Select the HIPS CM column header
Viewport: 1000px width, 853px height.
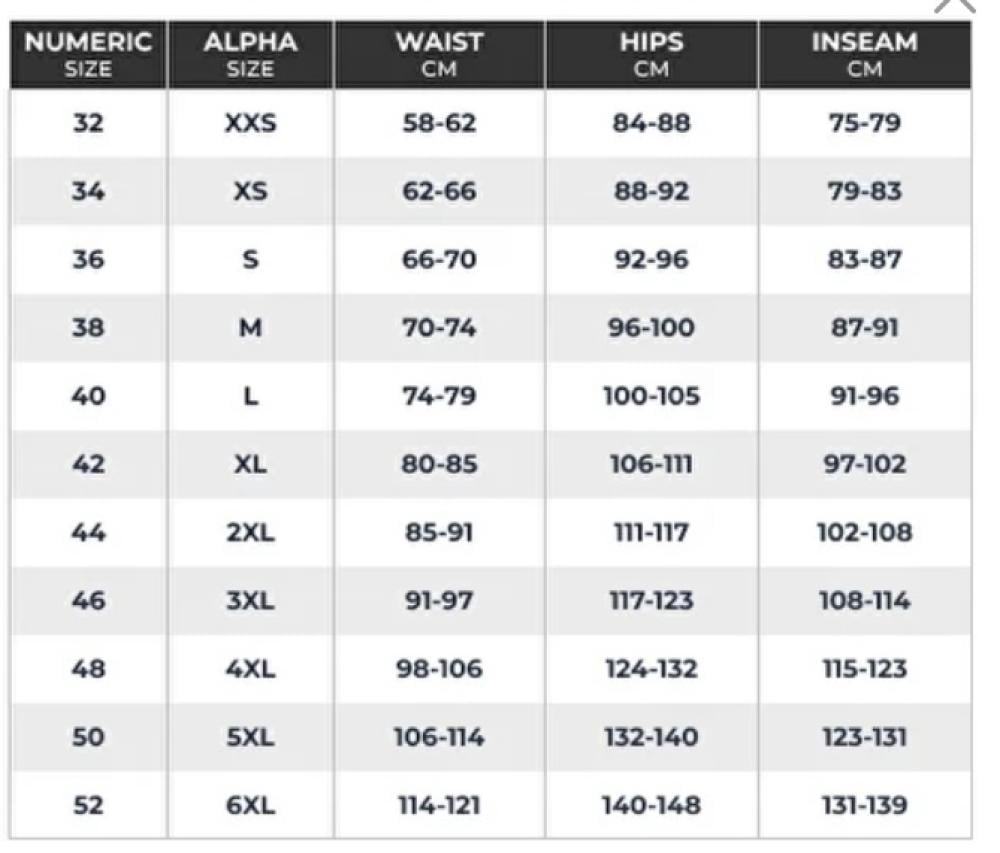pos(651,55)
